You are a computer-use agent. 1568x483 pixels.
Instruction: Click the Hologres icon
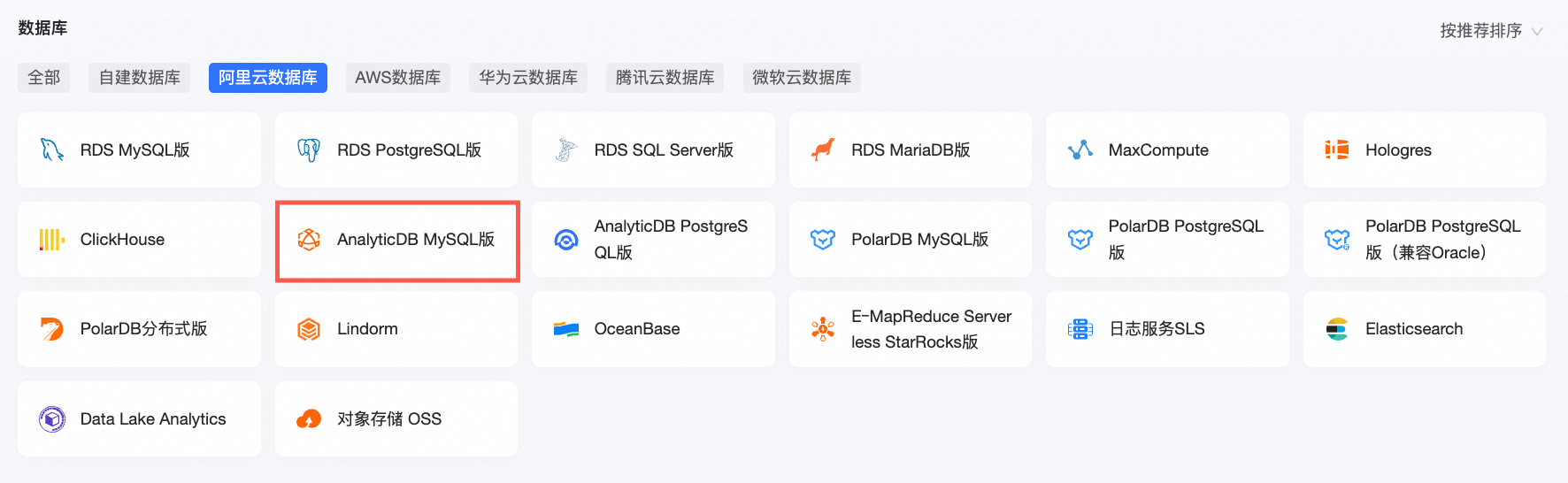click(x=1337, y=150)
